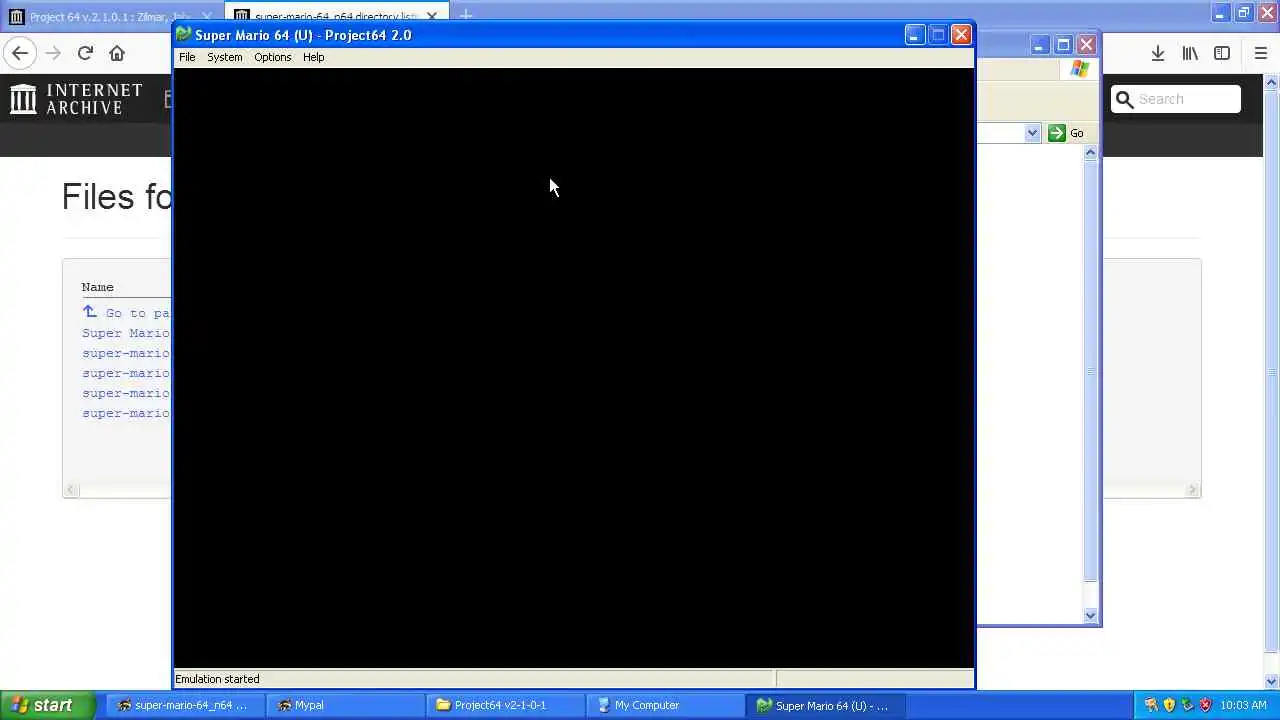This screenshot has width=1280, height=720.
Task: Restore down the browser window
Action: click(1244, 13)
